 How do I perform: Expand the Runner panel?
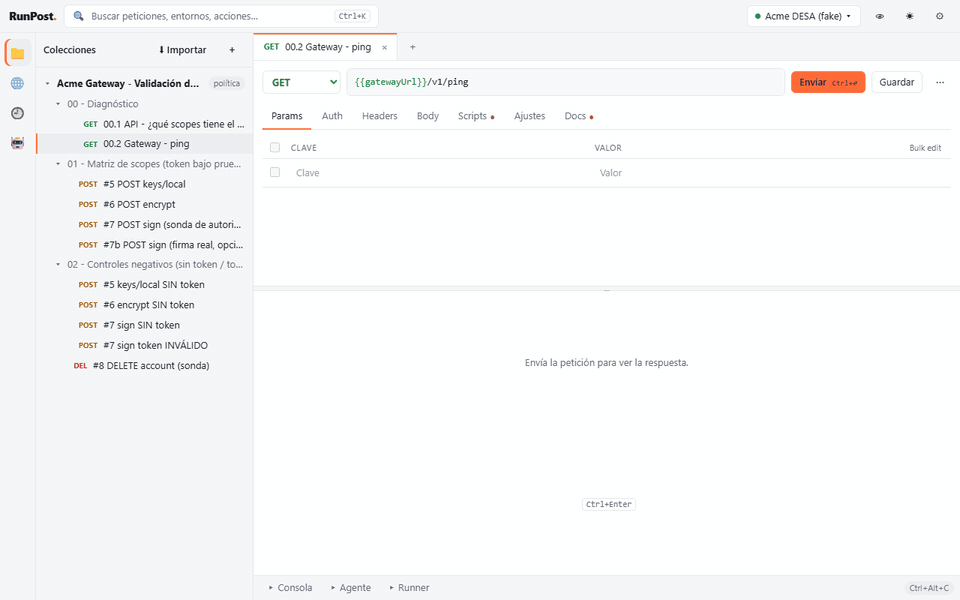[410, 588]
